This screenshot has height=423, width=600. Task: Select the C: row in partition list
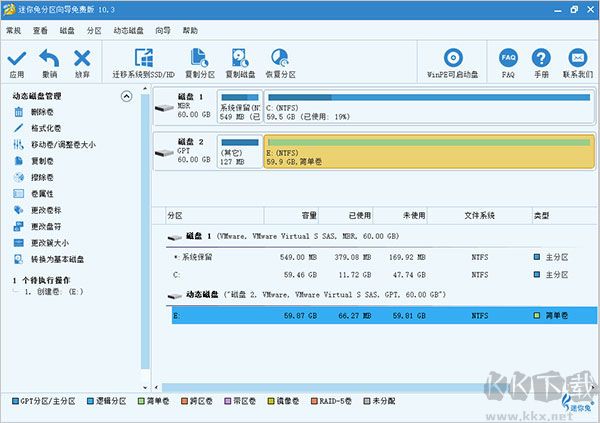382,275
